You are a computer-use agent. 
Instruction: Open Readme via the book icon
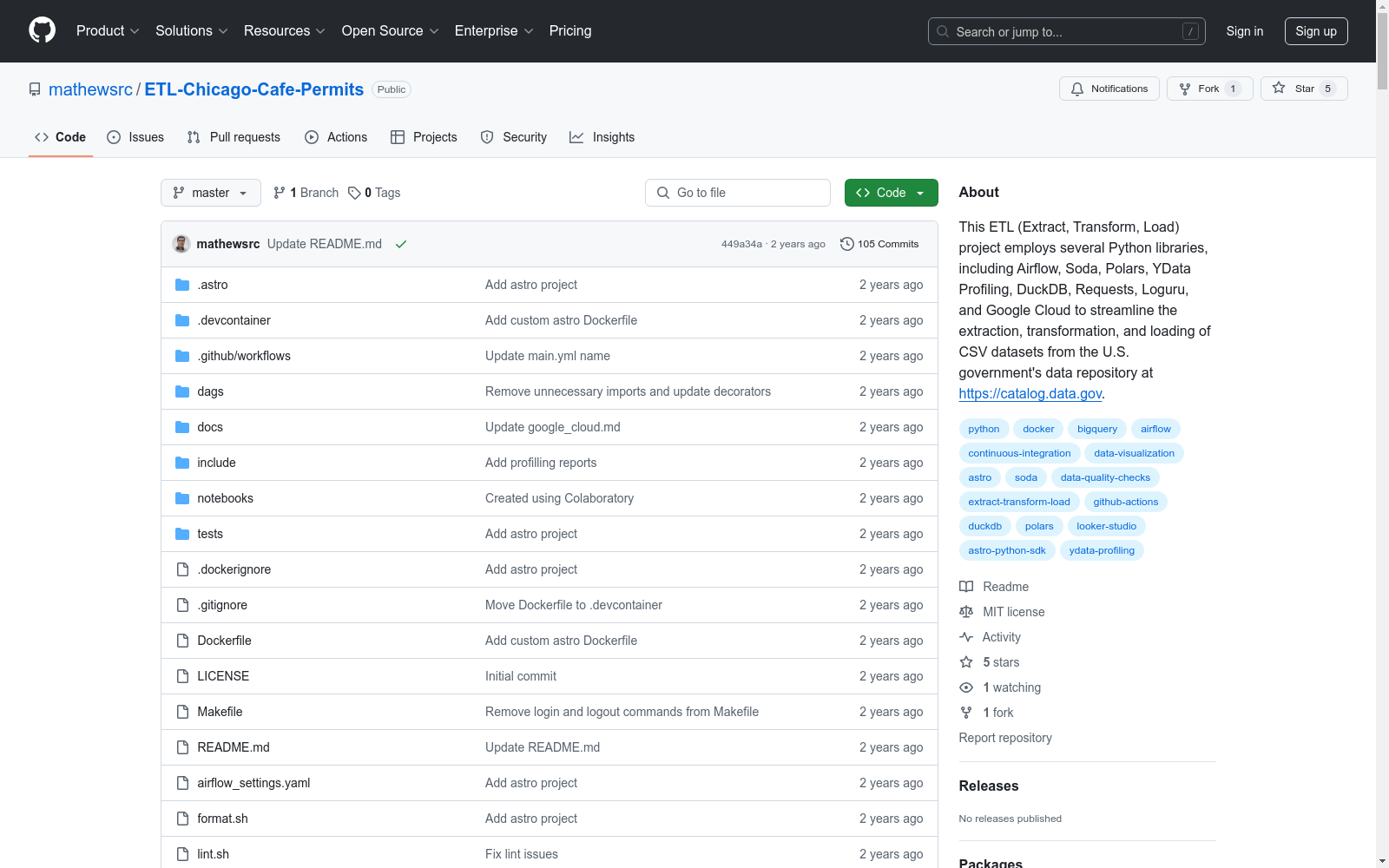(966, 587)
